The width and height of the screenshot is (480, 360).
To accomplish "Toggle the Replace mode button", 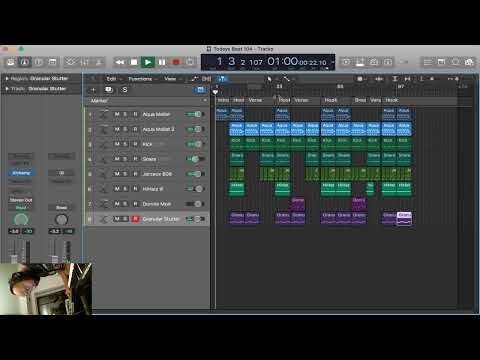I will pyautogui.click(x=346, y=62).
